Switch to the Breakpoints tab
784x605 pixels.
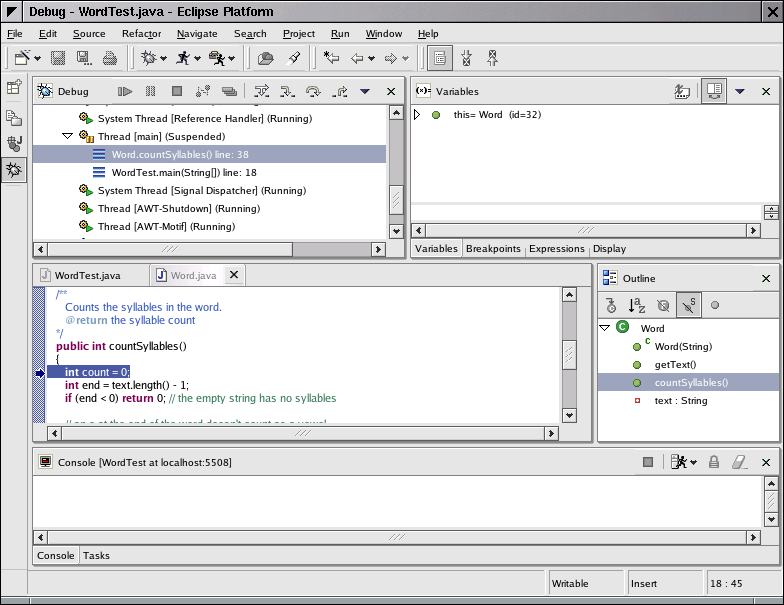(493, 249)
